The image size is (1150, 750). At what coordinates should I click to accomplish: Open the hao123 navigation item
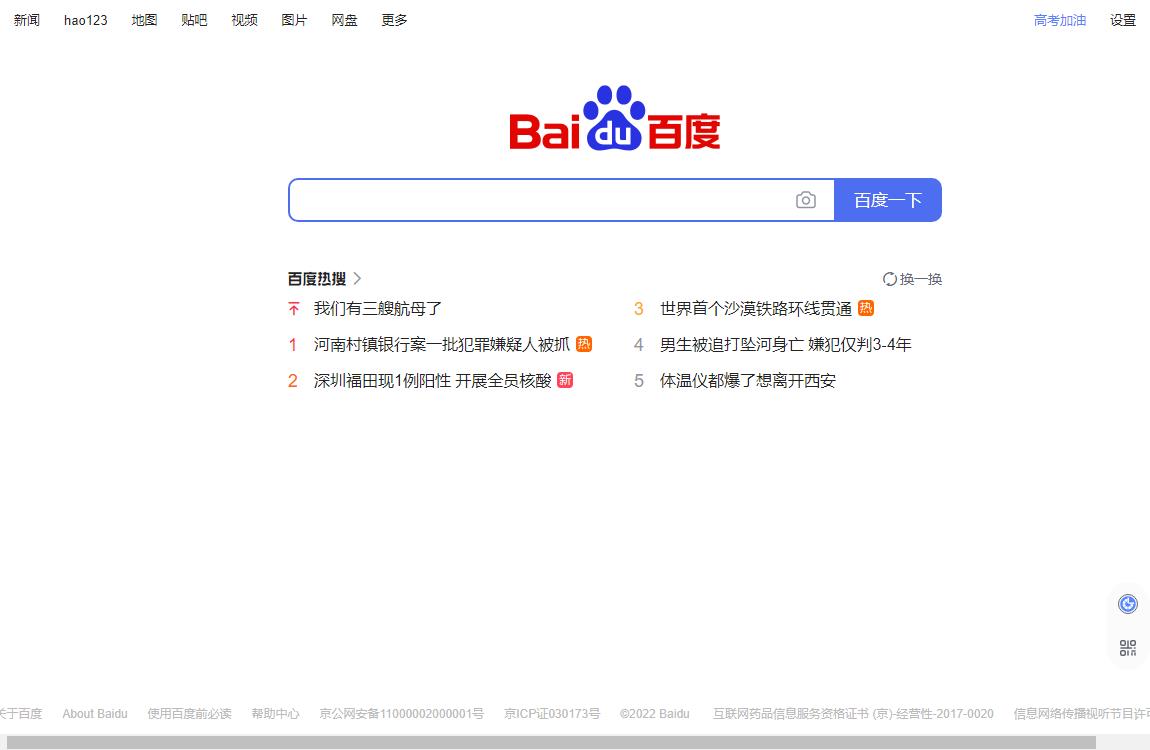(x=86, y=20)
